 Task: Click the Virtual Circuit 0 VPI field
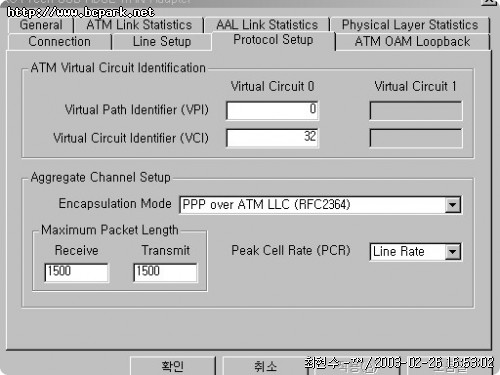(272, 110)
